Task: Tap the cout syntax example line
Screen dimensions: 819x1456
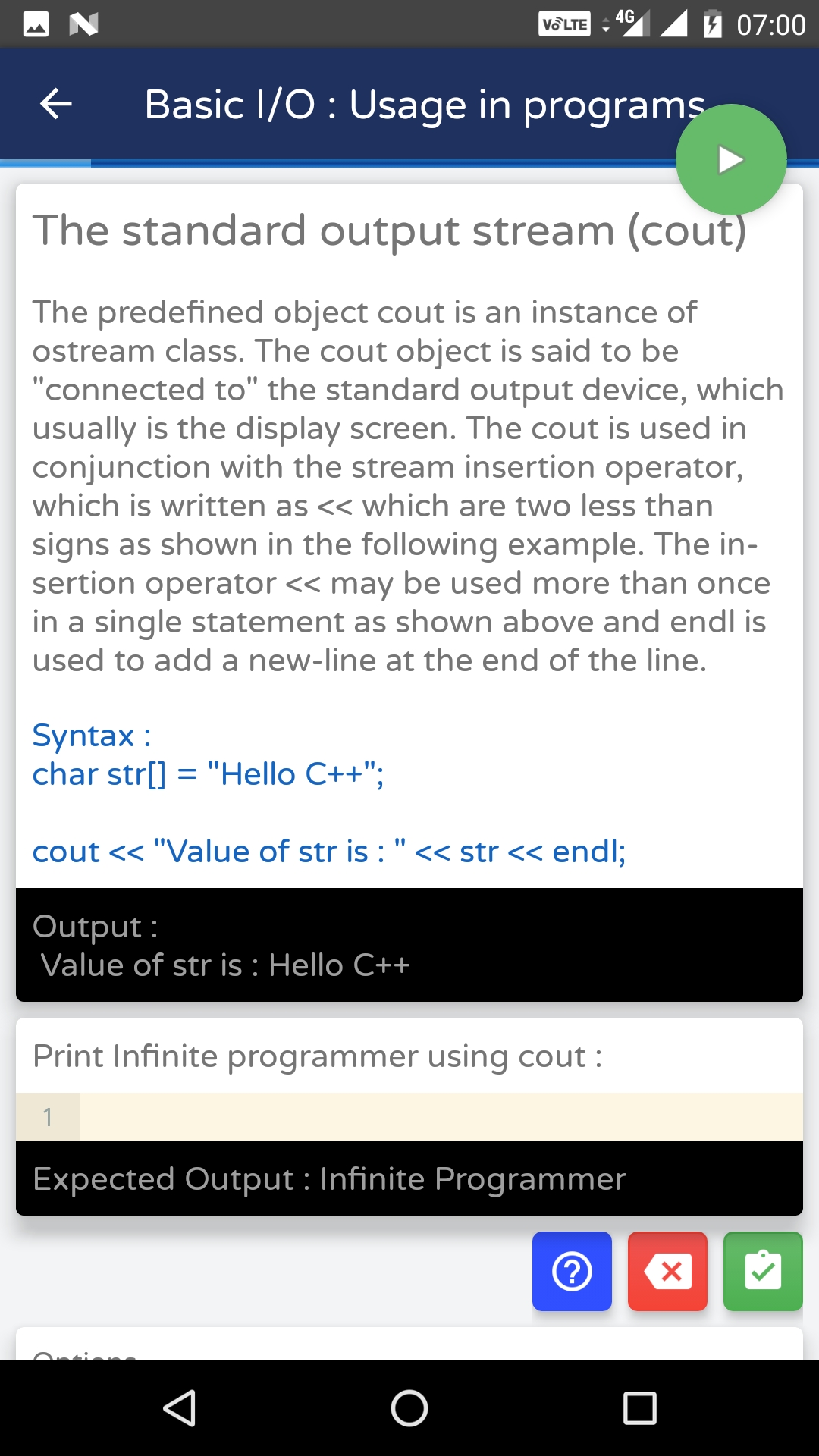Action: tap(329, 852)
